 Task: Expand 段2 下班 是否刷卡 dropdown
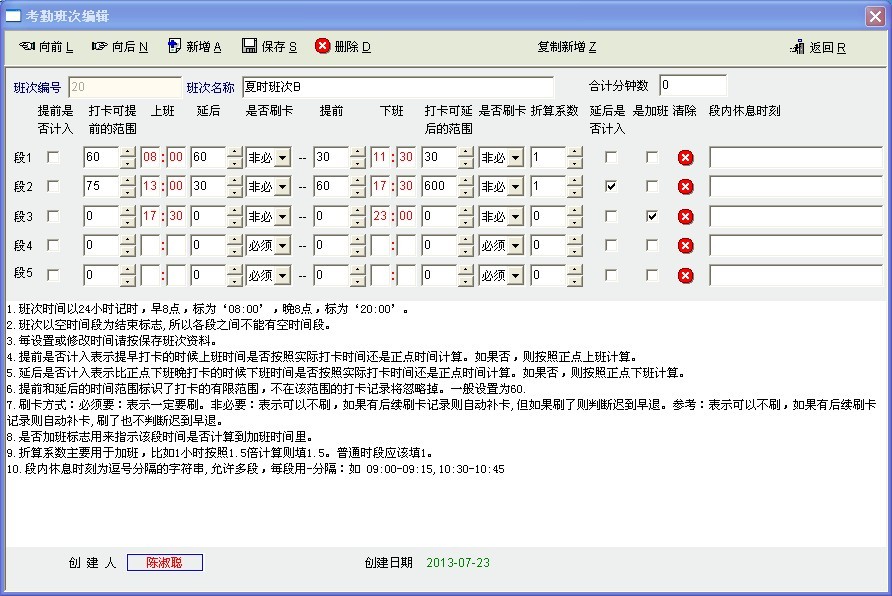(x=515, y=187)
